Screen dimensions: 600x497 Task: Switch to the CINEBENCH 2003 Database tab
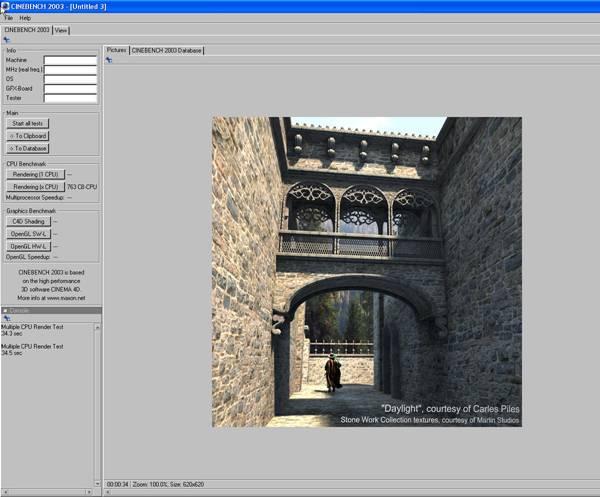[166, 49]
